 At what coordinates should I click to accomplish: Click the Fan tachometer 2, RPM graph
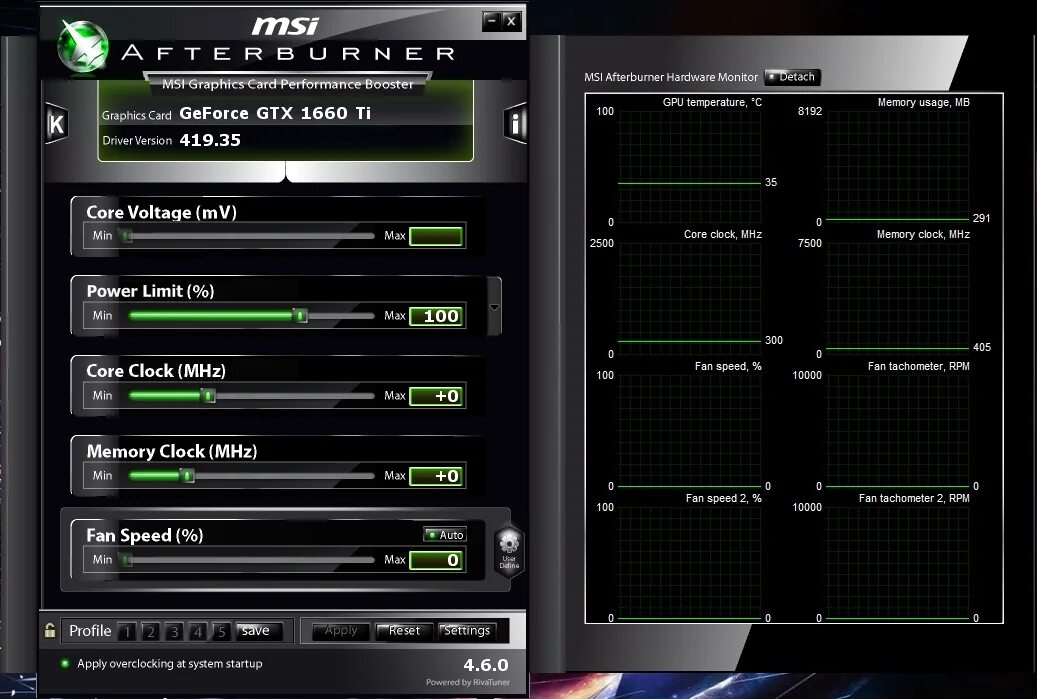tap(897, 563)
